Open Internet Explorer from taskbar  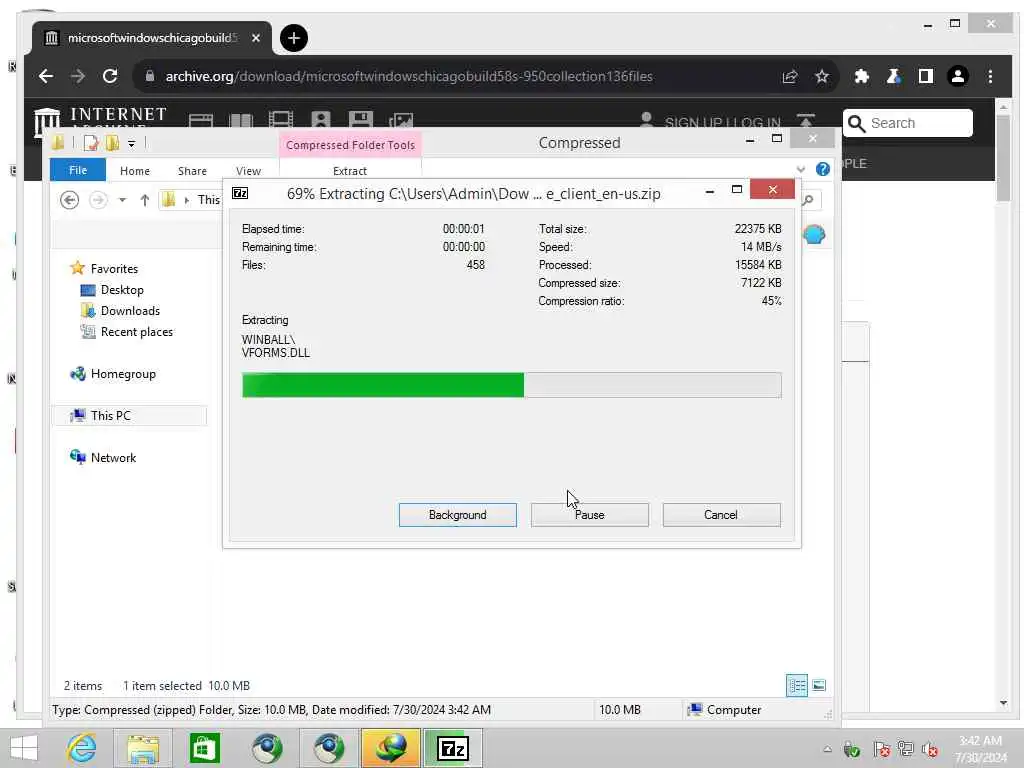click(x=82, y=748)
